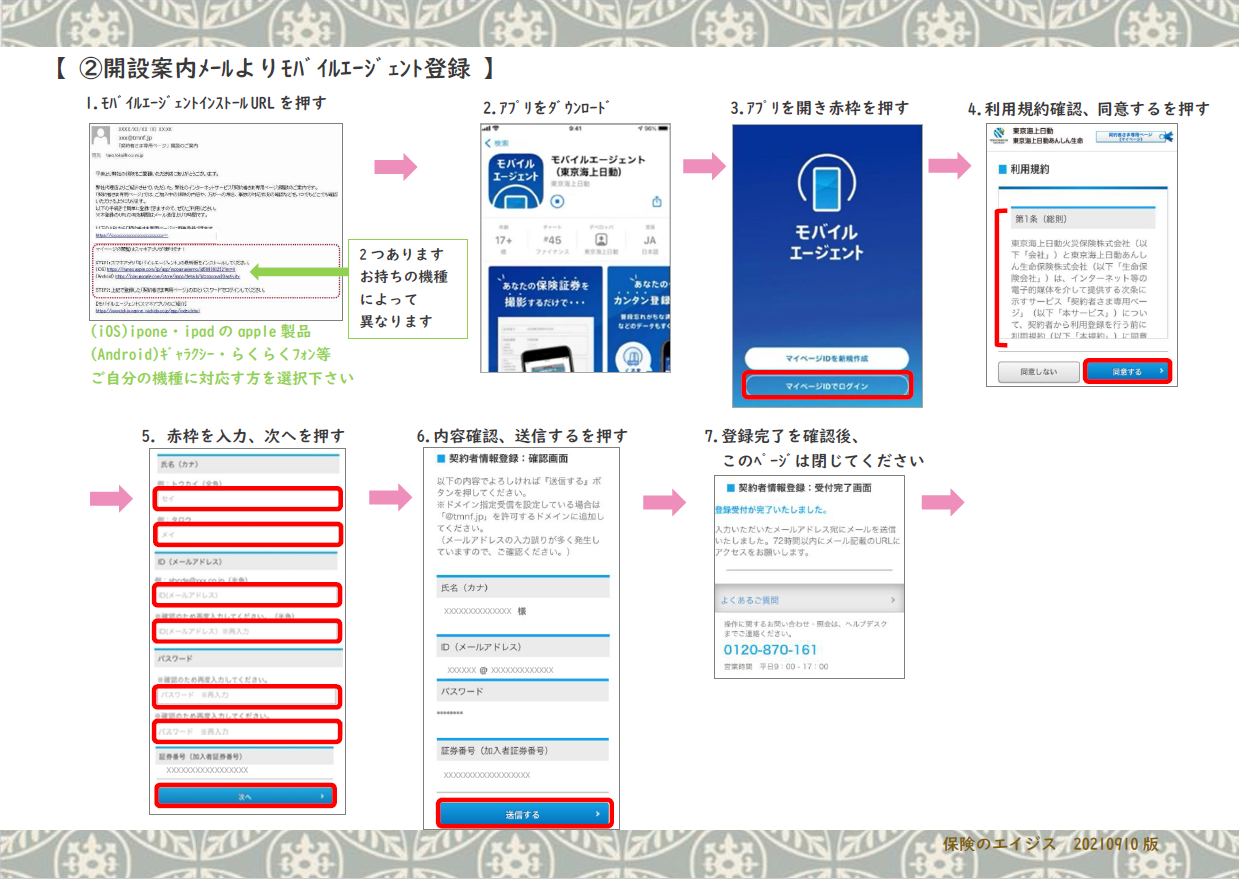Expand よくあるご質問 row
1239x879 pixels.
coord(808,600)
